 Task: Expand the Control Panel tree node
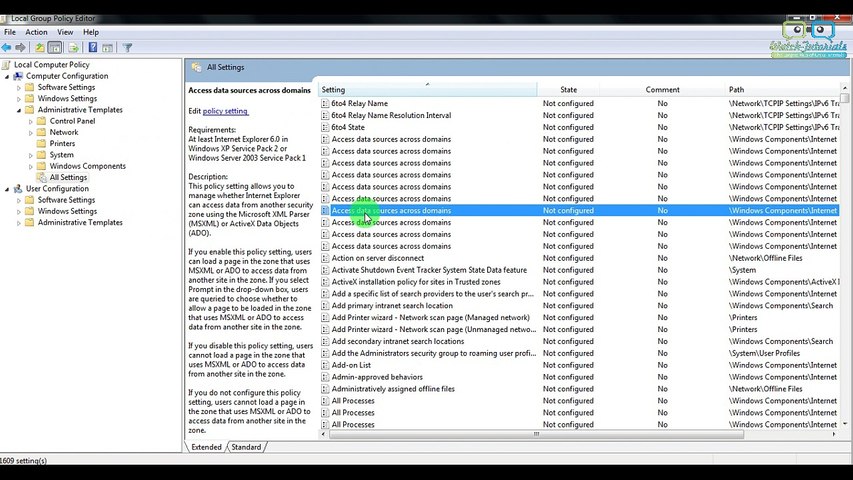pyautogui.click(x=31, y=121)
